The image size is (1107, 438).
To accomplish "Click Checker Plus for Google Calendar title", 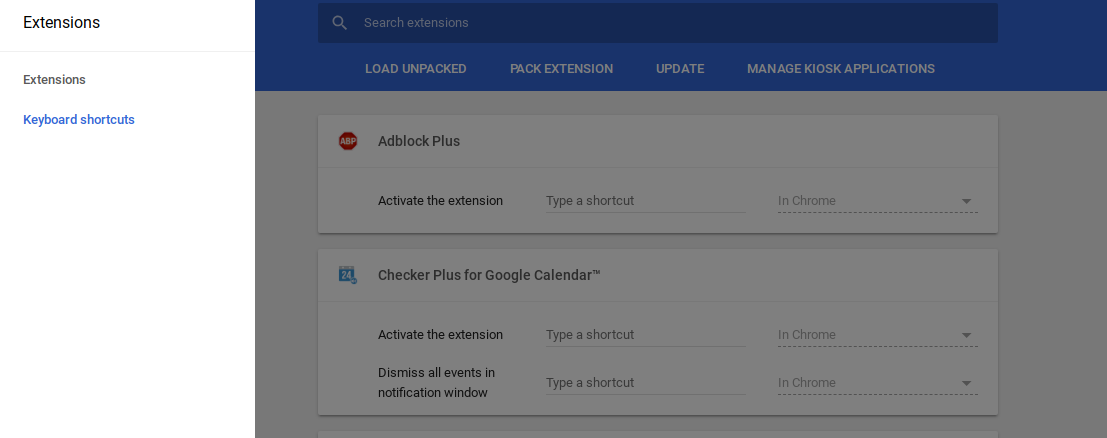I will (489, 275).
